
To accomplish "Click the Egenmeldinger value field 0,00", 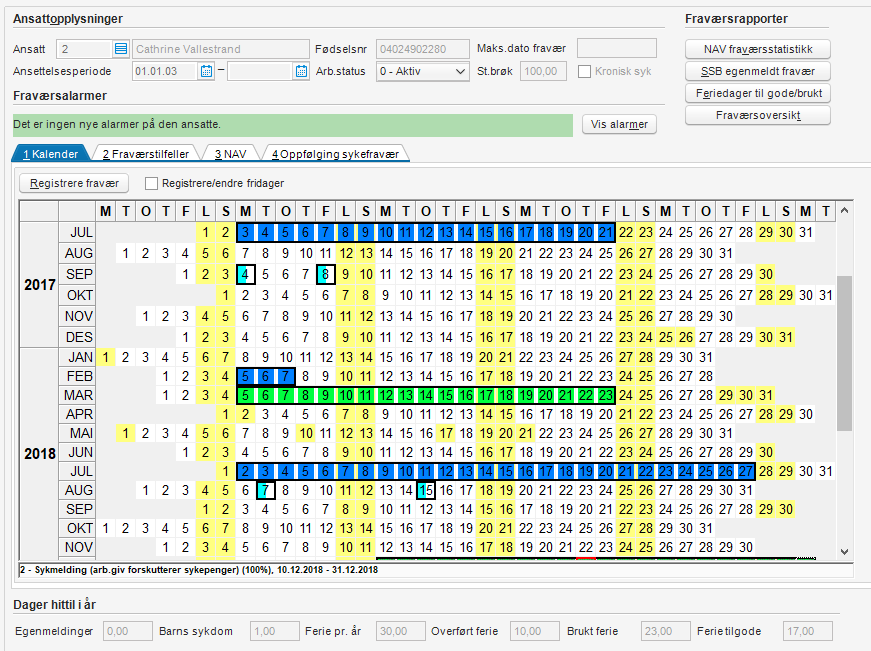I will 128,632.
